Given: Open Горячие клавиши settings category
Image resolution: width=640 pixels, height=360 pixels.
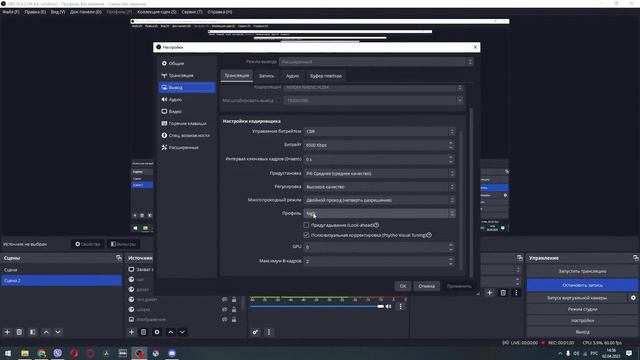Looking at the screenshot, I should pyautogui.click(x=187, y=123).
